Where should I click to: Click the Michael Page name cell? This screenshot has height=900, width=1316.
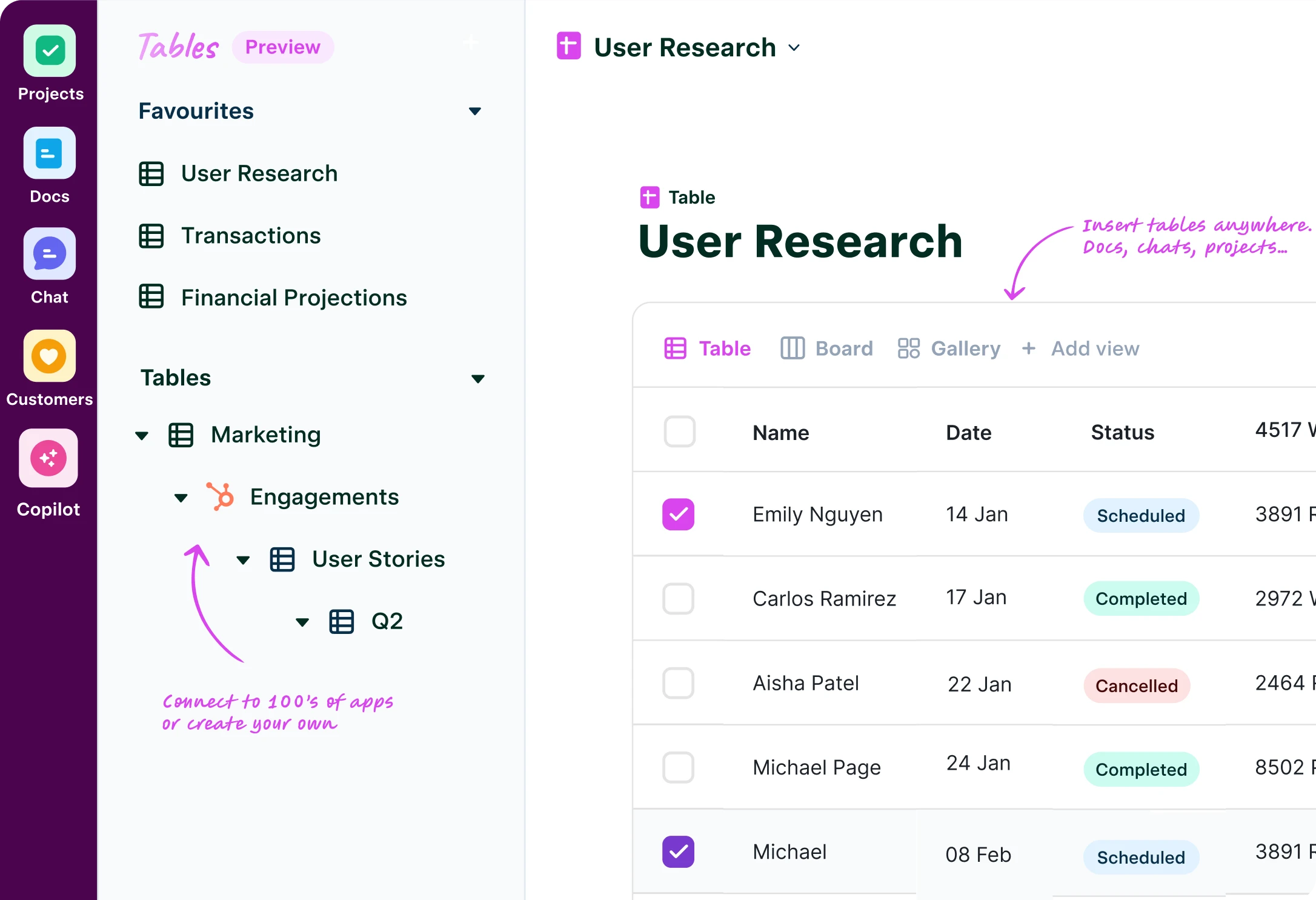coord(816,767)
